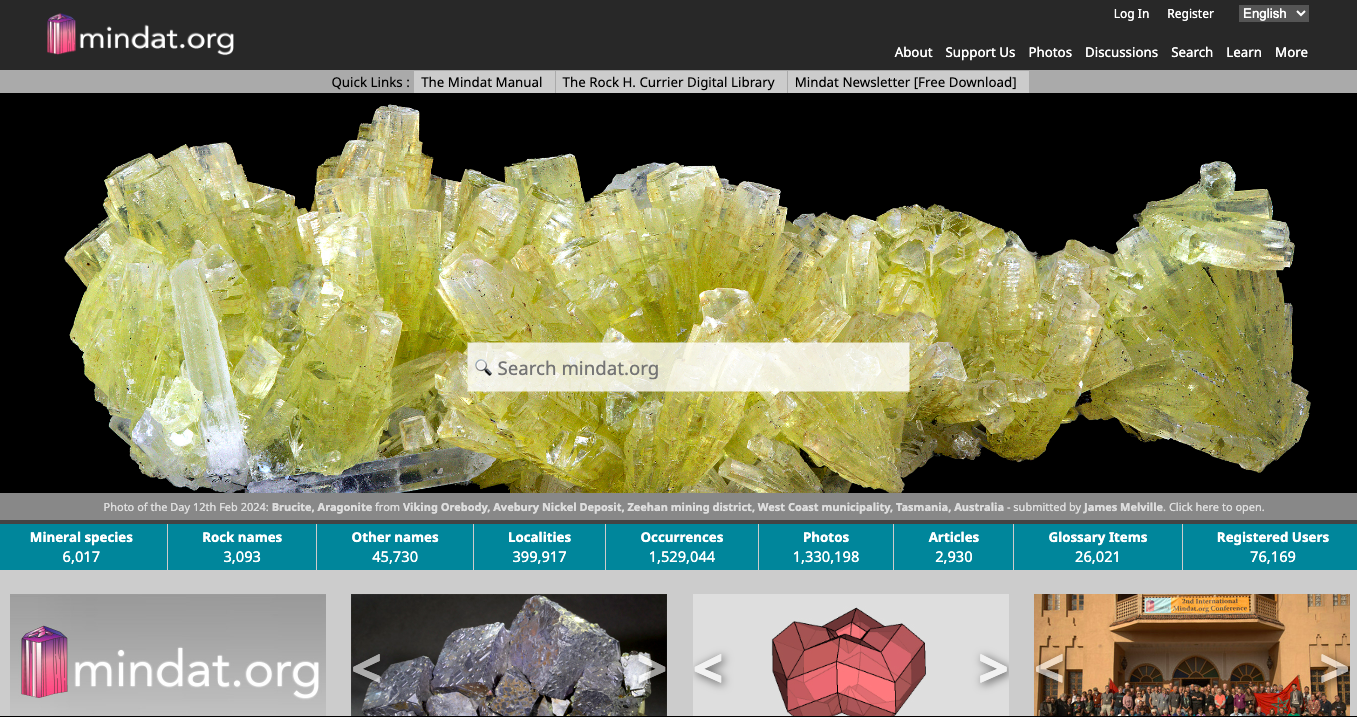The width and height of the screenshot is (1357, 717).
Task: Click the mindat.org logo in header
Action: pos(141,36)
